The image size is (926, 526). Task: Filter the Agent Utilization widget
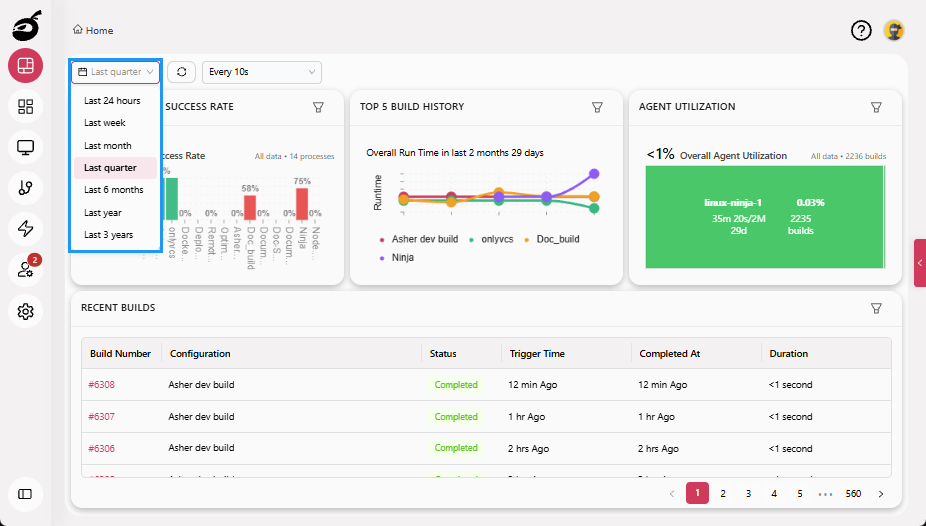point(876,107)
